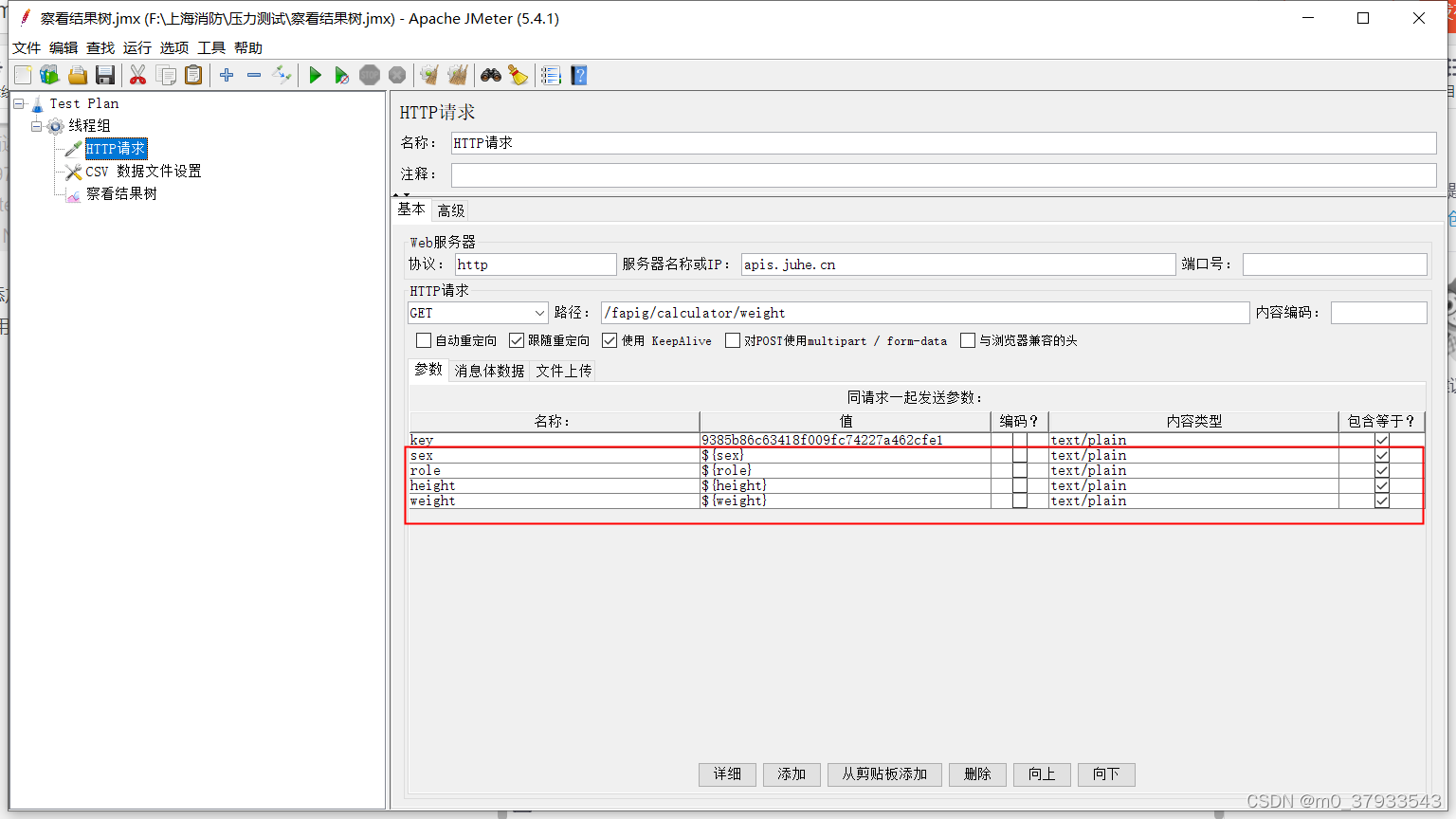Screen dimensions: 1456x819
Task: Open the 帮助 menu
Action: pyautogui.click(x=248, y=48)
